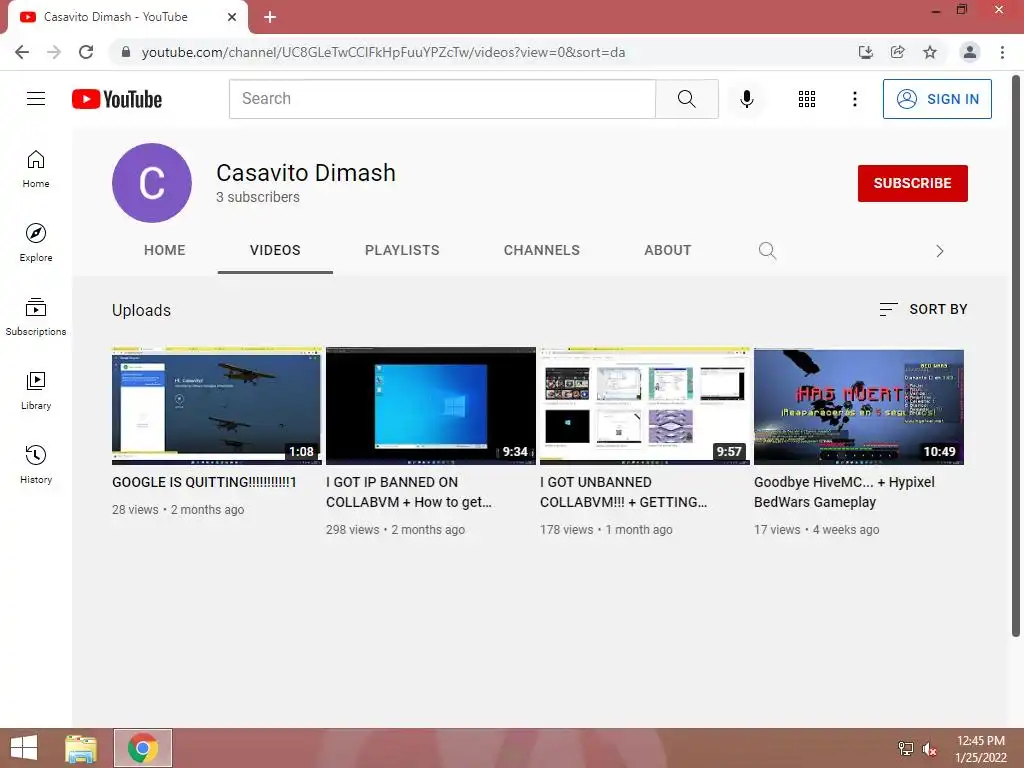Image resolution: width=1024 pixels, height=768 pixels.
Task: Switch to the PLAYLISTS tab
Action: coord(402,251)
